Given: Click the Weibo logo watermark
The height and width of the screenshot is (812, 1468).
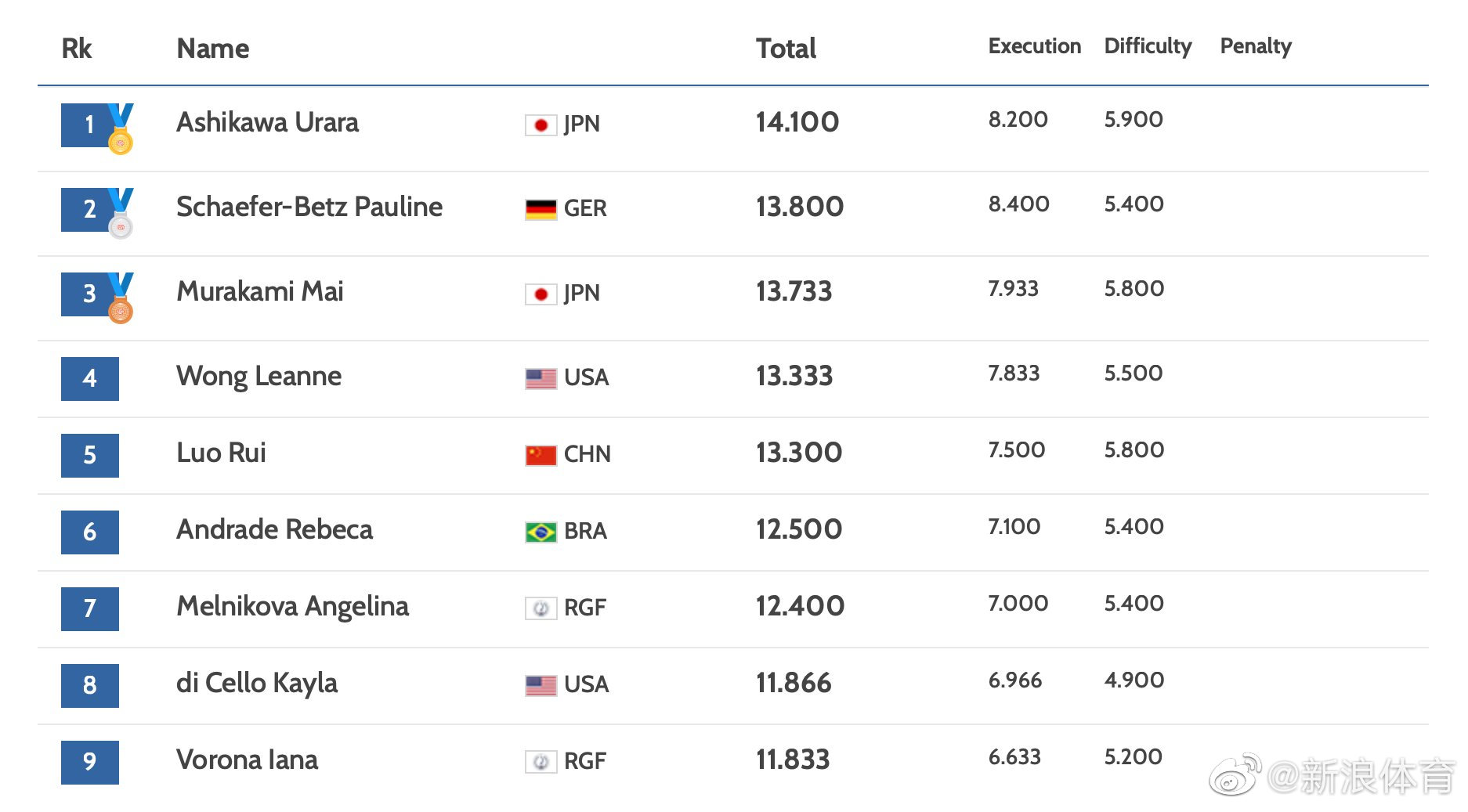Looking at the screenshot, I should pos(1236,775).
